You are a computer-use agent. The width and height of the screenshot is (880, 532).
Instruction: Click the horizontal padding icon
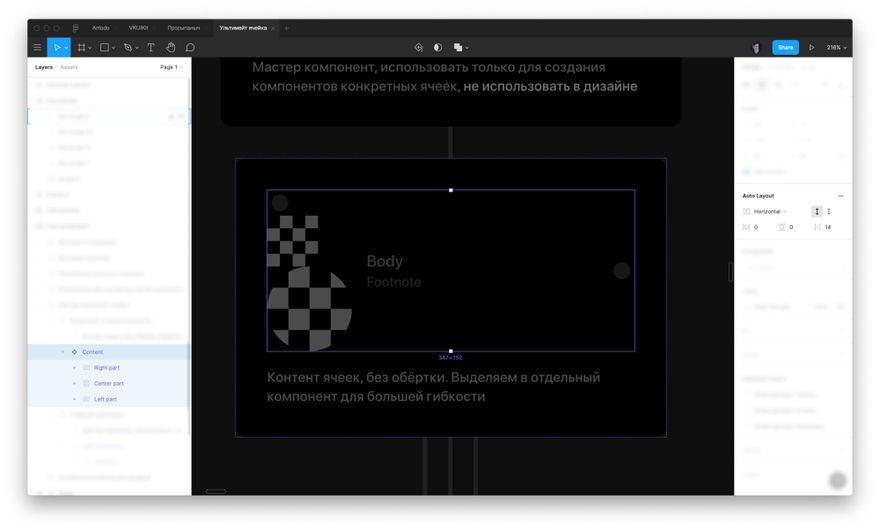(746, 227)
